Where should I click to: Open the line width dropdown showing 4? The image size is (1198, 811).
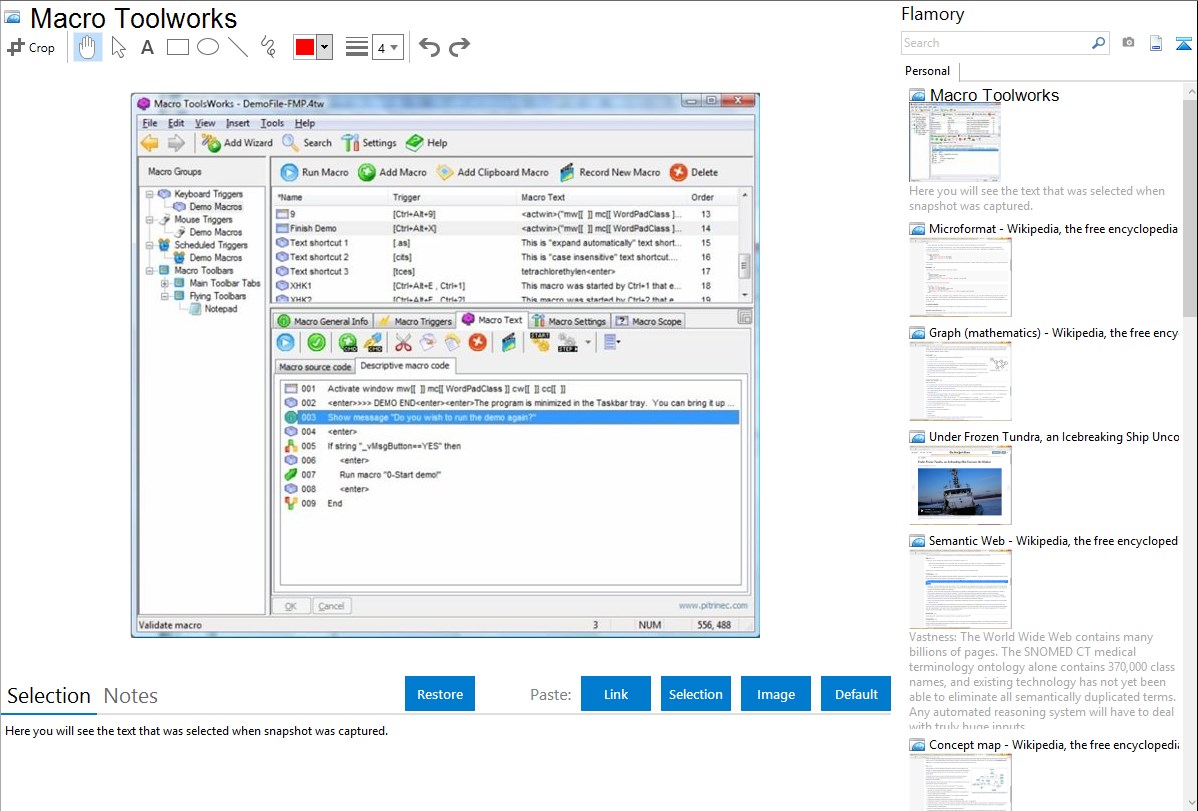point(387,48)
